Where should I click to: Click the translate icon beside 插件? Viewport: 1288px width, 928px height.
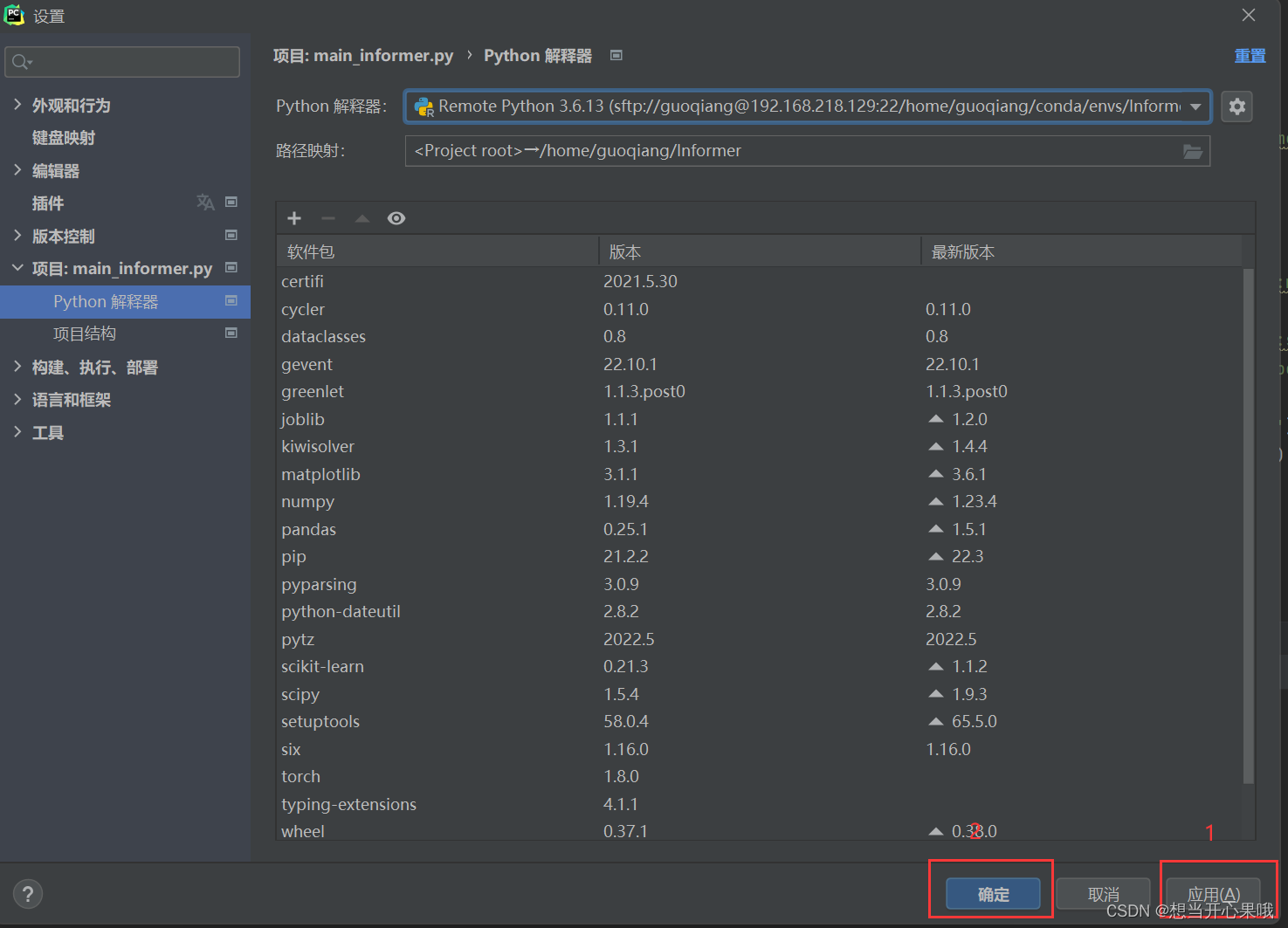point(205,203)
